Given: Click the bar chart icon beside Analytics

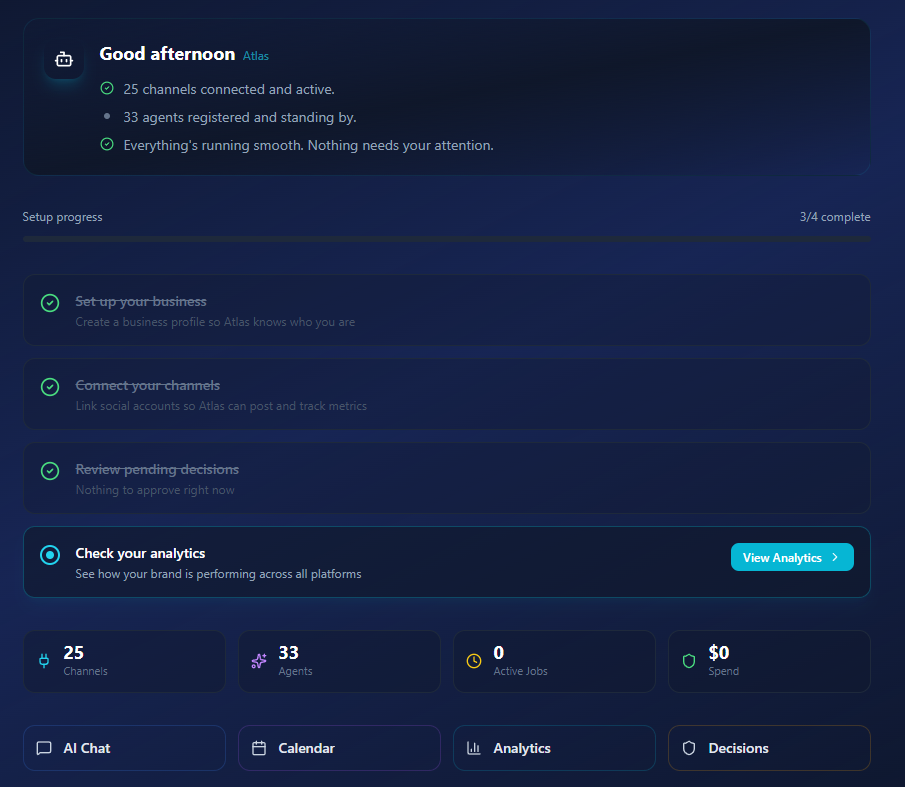Looking at the screenshot, I should [x=472, y=747].
